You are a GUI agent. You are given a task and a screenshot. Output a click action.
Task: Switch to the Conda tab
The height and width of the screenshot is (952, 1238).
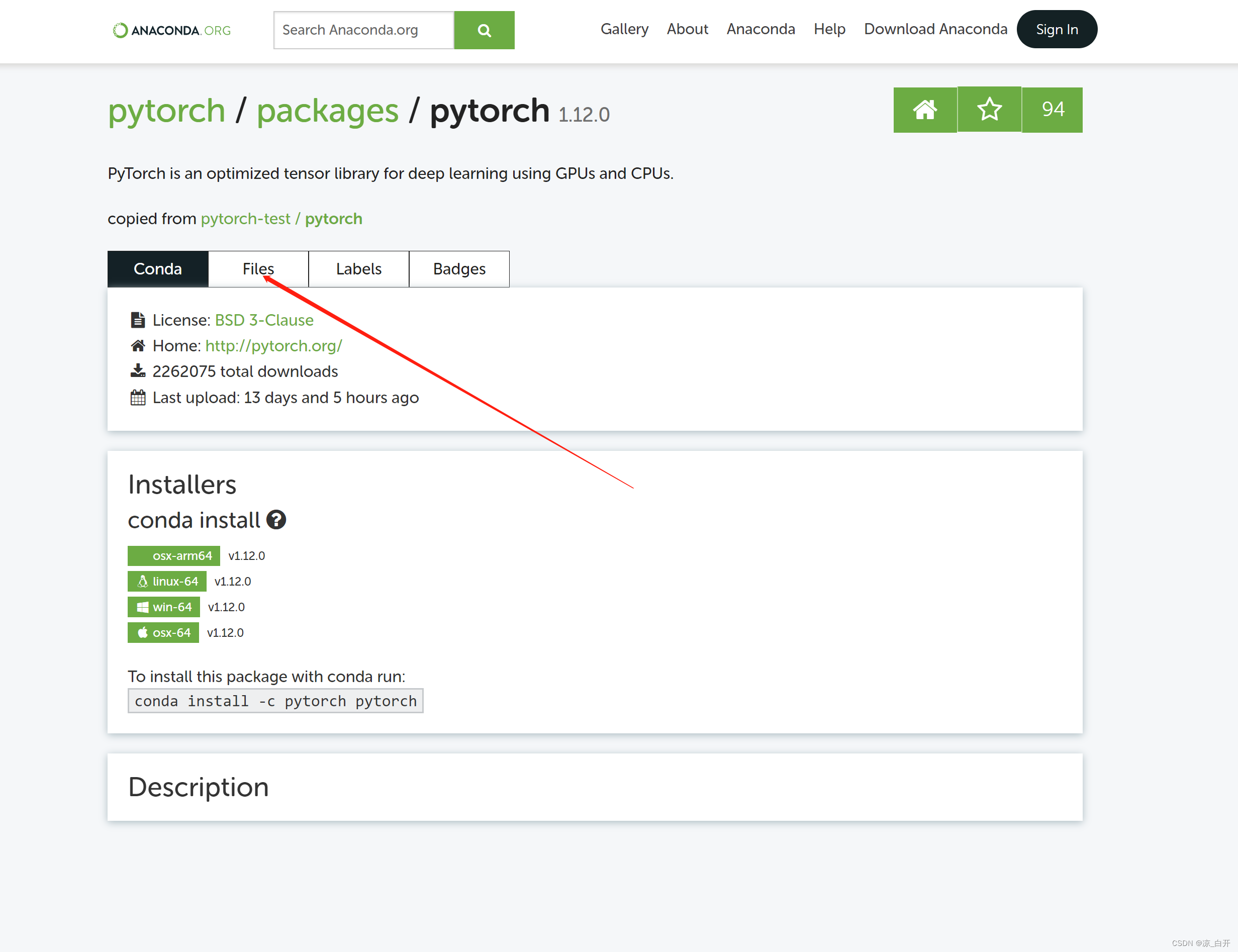[158, 269]
